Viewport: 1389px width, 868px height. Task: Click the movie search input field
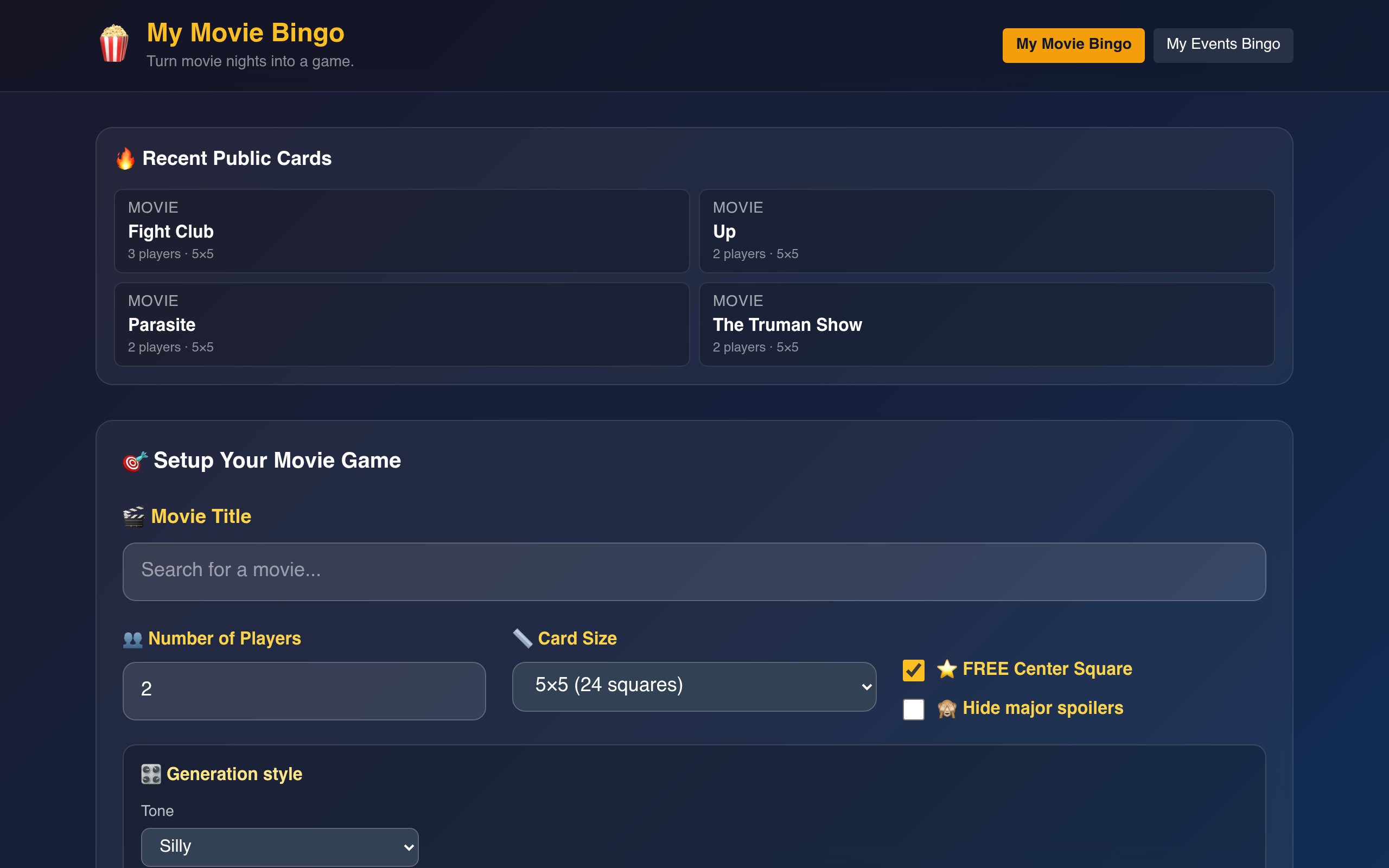(x=694, y=571)
